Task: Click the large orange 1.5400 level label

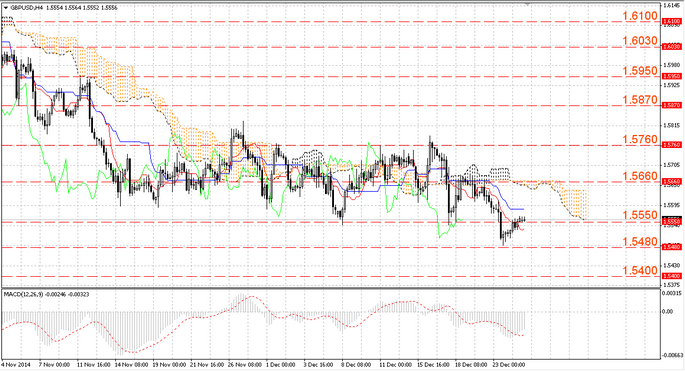Action: coord(640,270)
